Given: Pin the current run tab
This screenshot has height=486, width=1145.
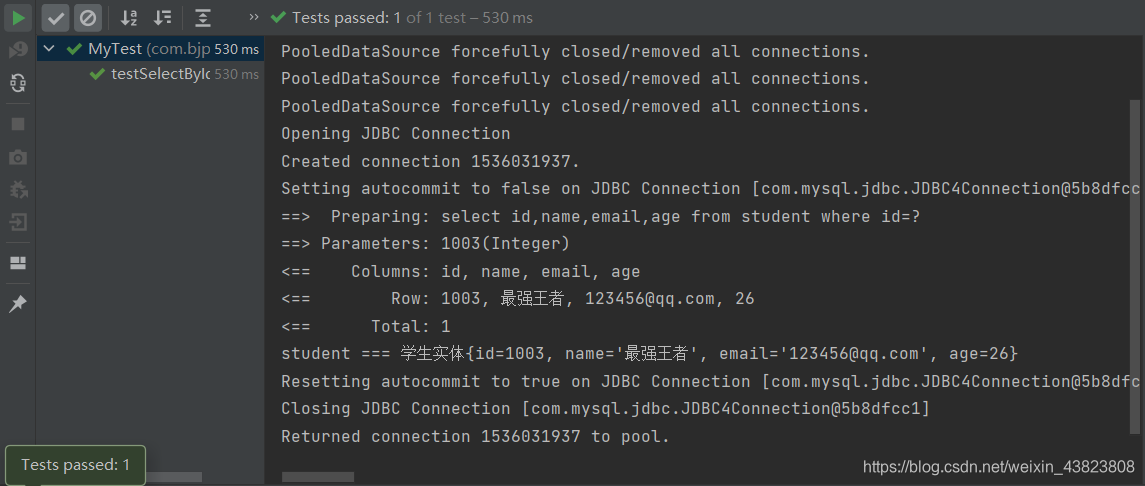Looking at the screenshot, I should [17, 304].
